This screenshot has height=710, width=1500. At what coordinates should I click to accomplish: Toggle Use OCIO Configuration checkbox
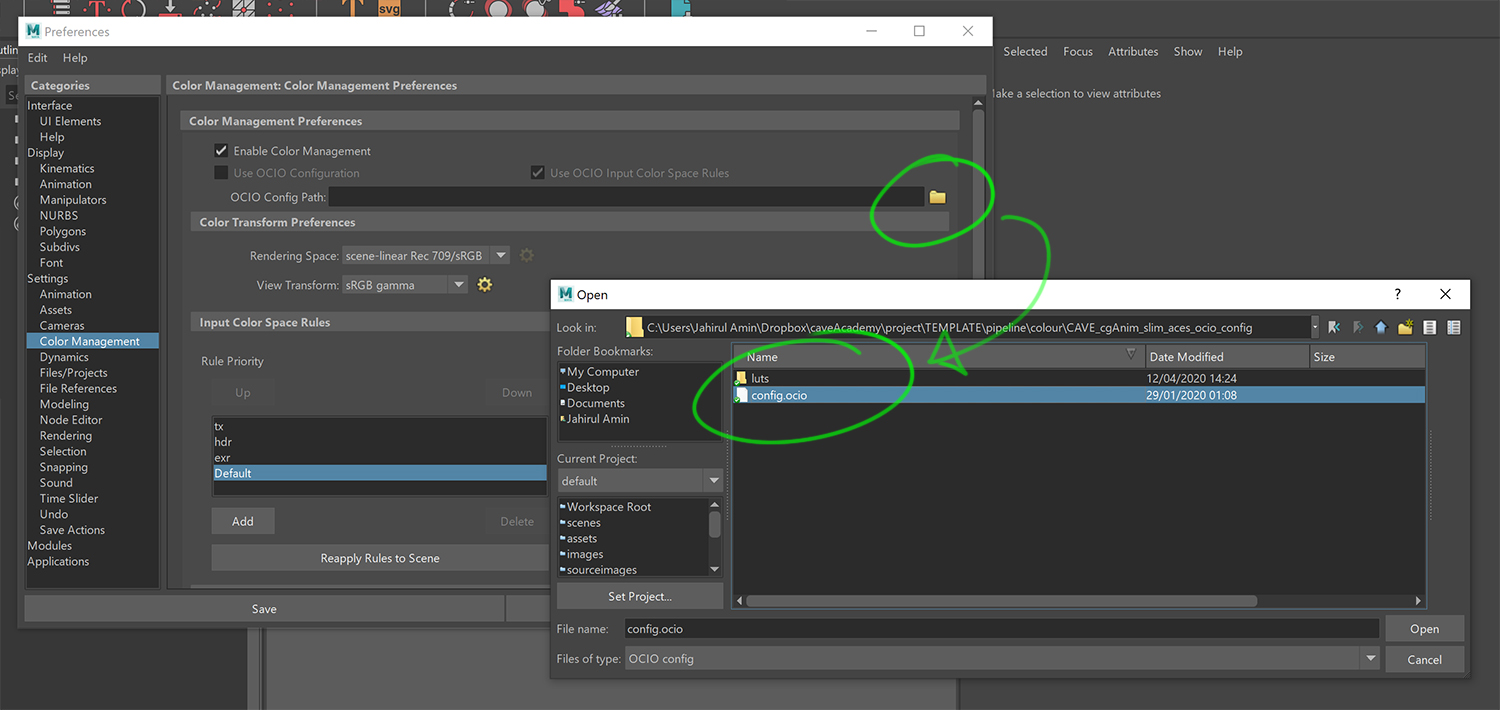click(221, 173)
